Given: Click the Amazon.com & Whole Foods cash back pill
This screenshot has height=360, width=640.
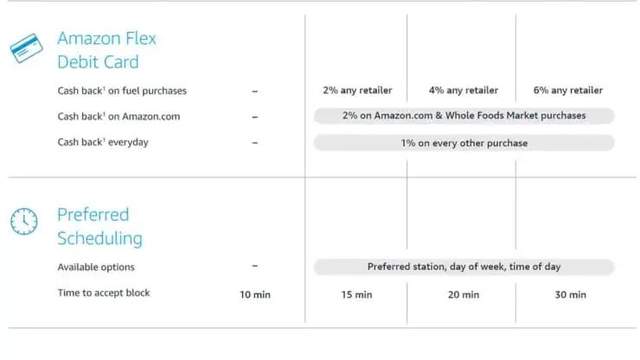Looking at the screenshot, I should 464,116.
